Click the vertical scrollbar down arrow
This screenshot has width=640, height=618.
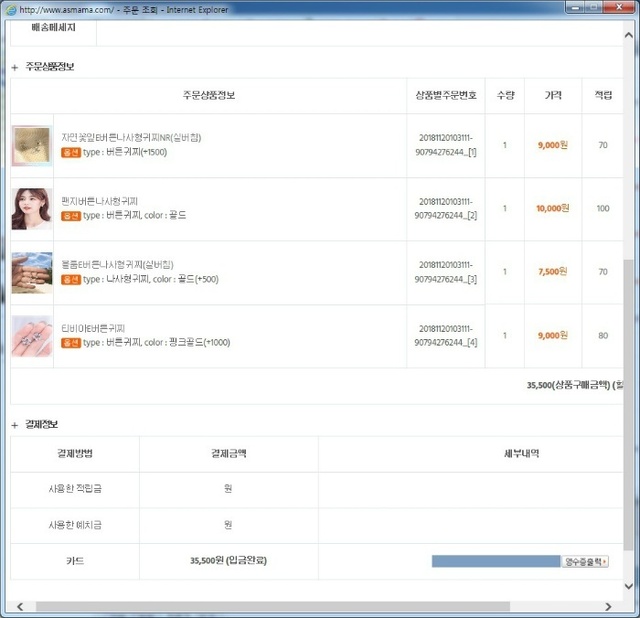pos(629,586)
